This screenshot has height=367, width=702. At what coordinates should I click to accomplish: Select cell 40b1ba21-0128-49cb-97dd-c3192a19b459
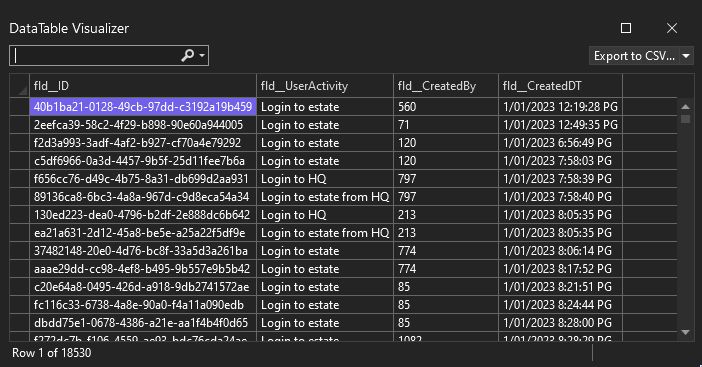point(143,107)
